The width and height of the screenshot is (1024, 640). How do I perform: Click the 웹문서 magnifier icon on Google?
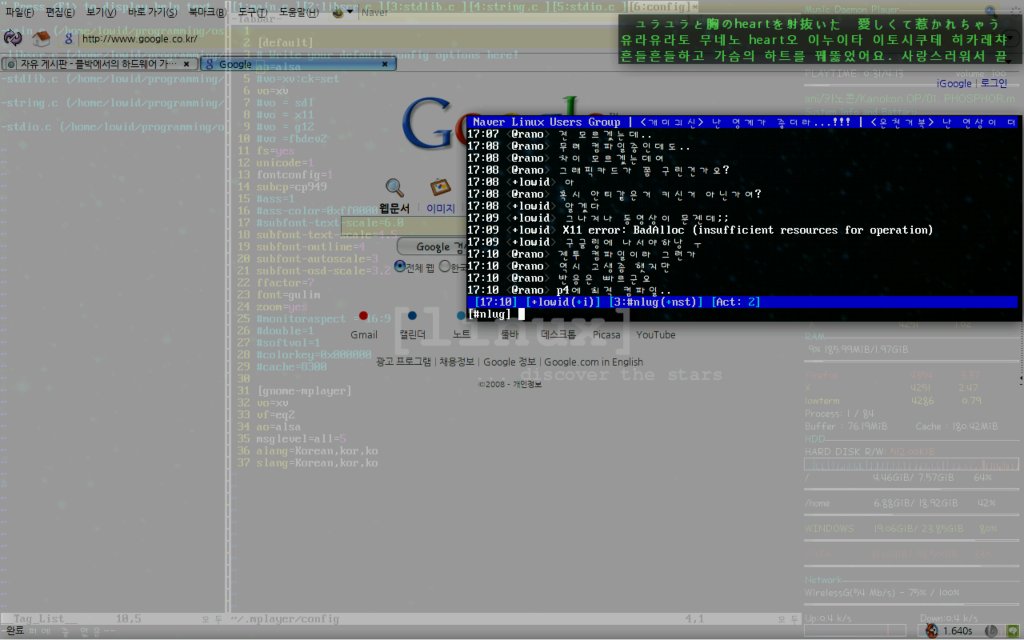[x=394, y=188]
